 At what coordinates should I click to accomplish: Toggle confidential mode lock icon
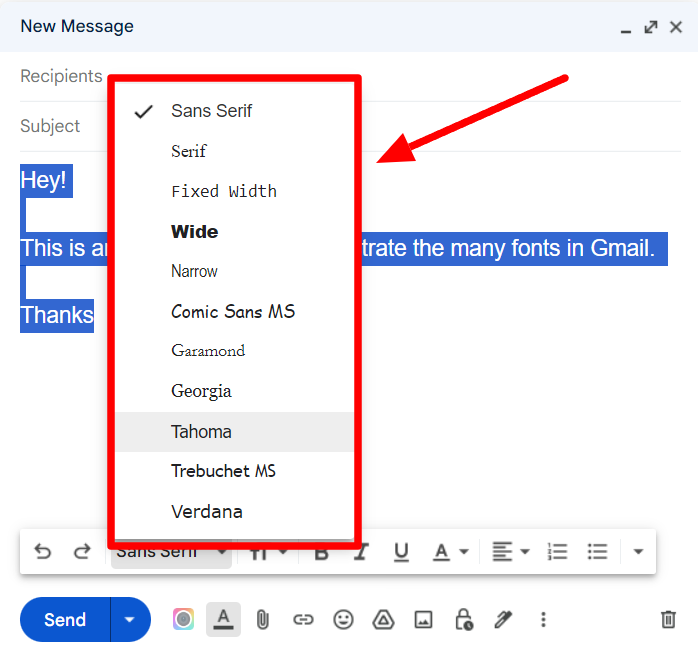[464, 620]
